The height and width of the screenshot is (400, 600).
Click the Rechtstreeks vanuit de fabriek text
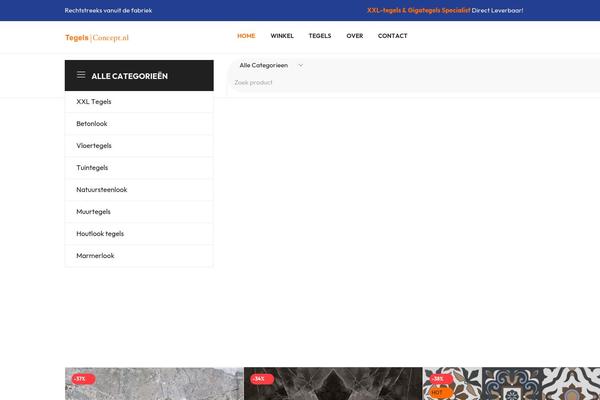(x=108, y=10)
